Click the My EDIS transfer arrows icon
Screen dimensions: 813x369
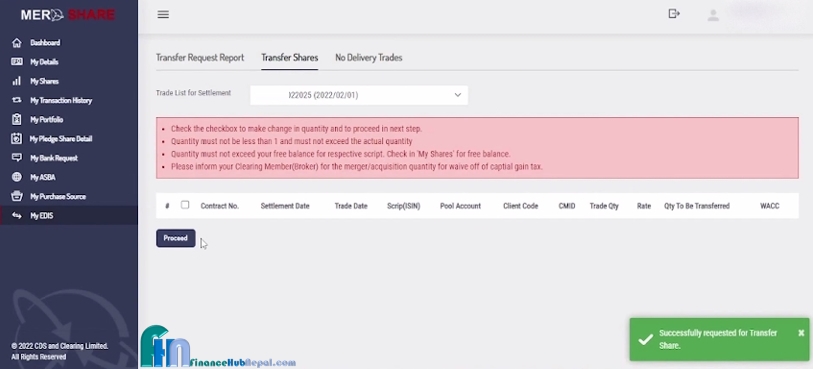tap(17, 215)
